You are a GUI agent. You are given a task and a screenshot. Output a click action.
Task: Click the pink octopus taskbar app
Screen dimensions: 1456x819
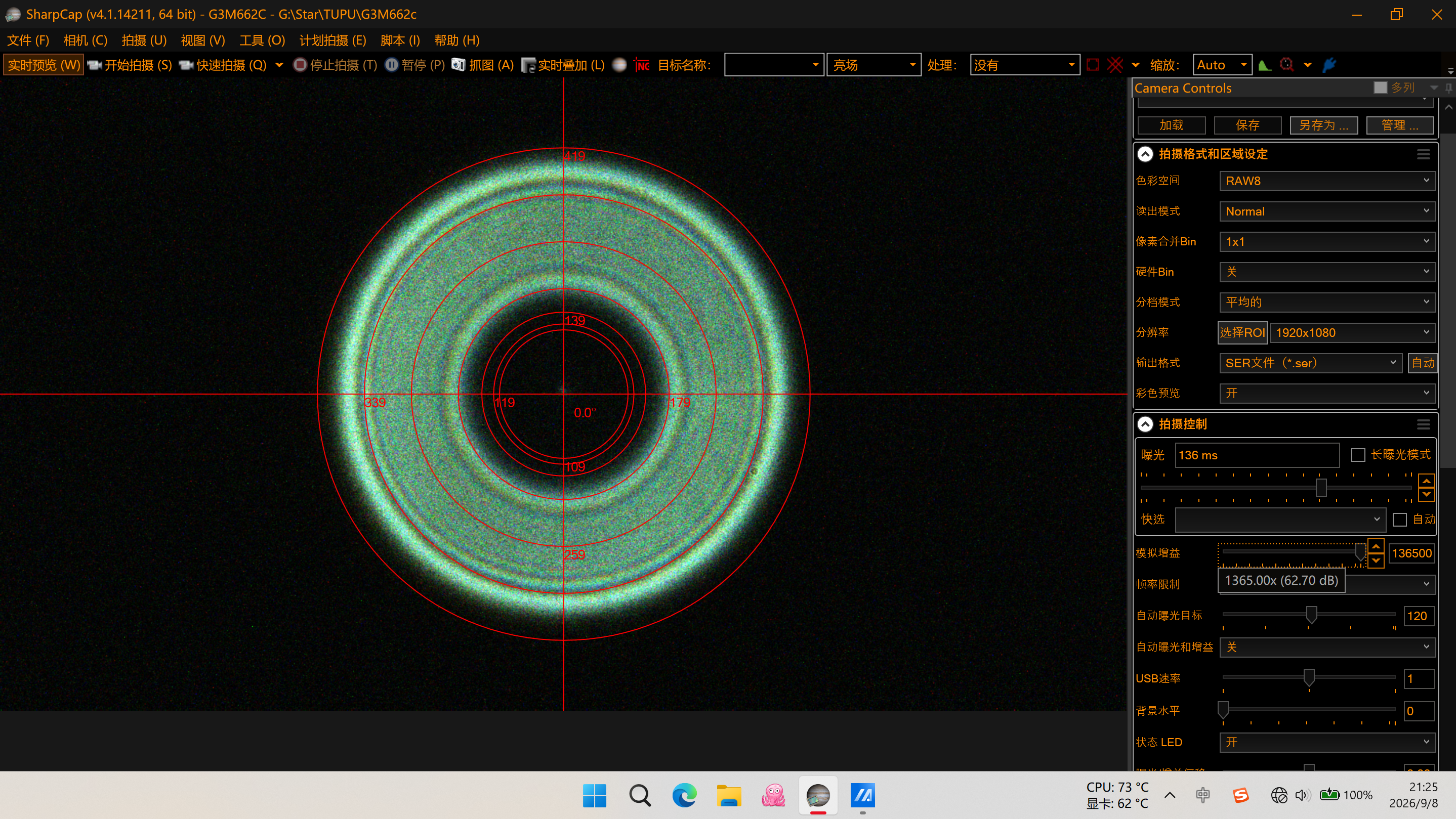773,795
